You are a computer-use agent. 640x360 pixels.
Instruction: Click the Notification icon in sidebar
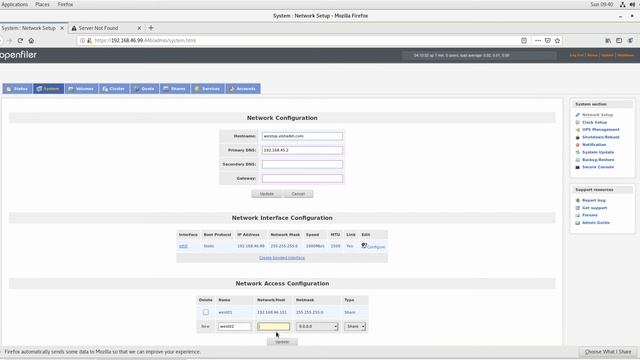(578, 145)
